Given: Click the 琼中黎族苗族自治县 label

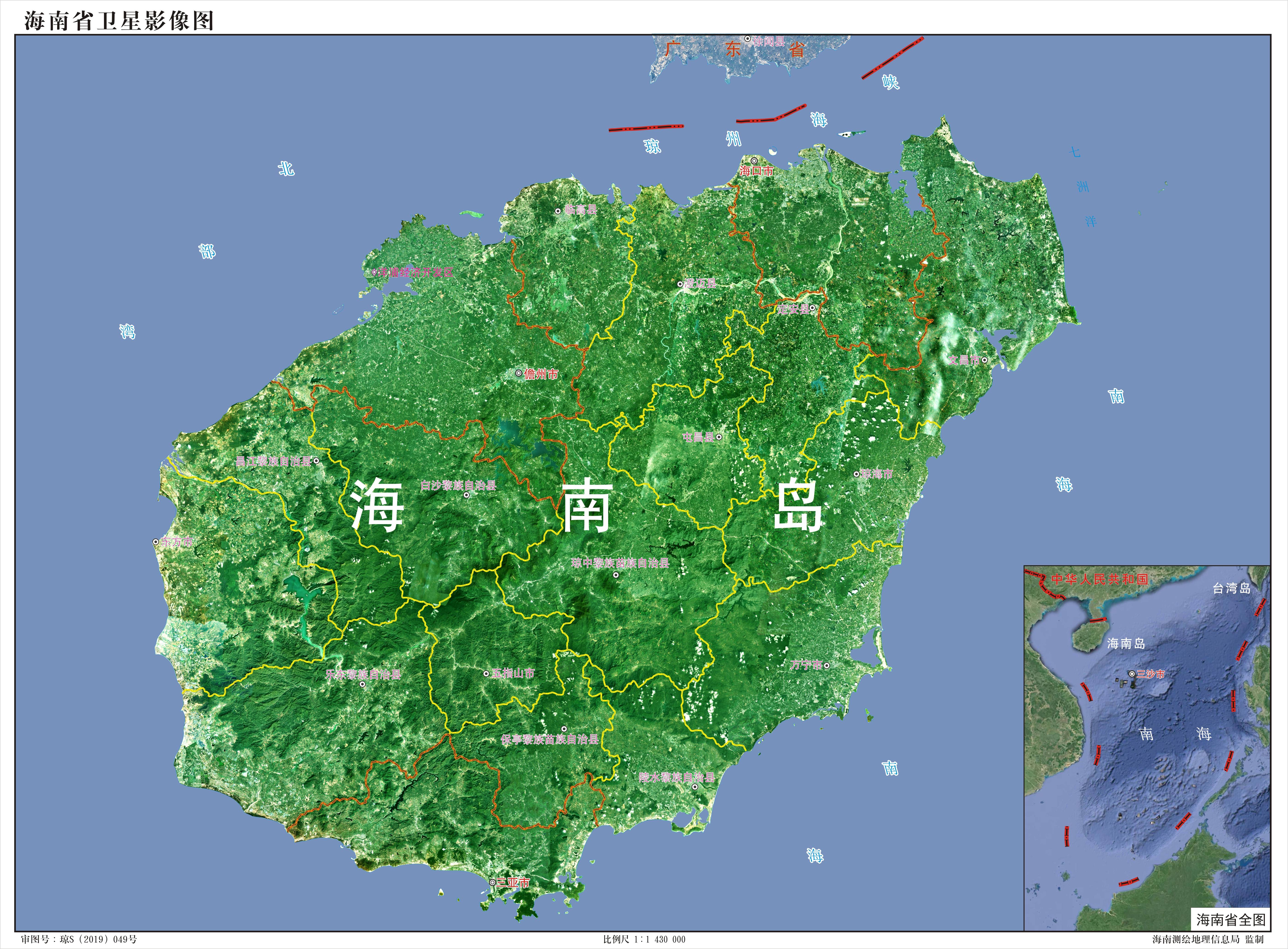Looking at the screenshot, I should [x=620, y=563].
